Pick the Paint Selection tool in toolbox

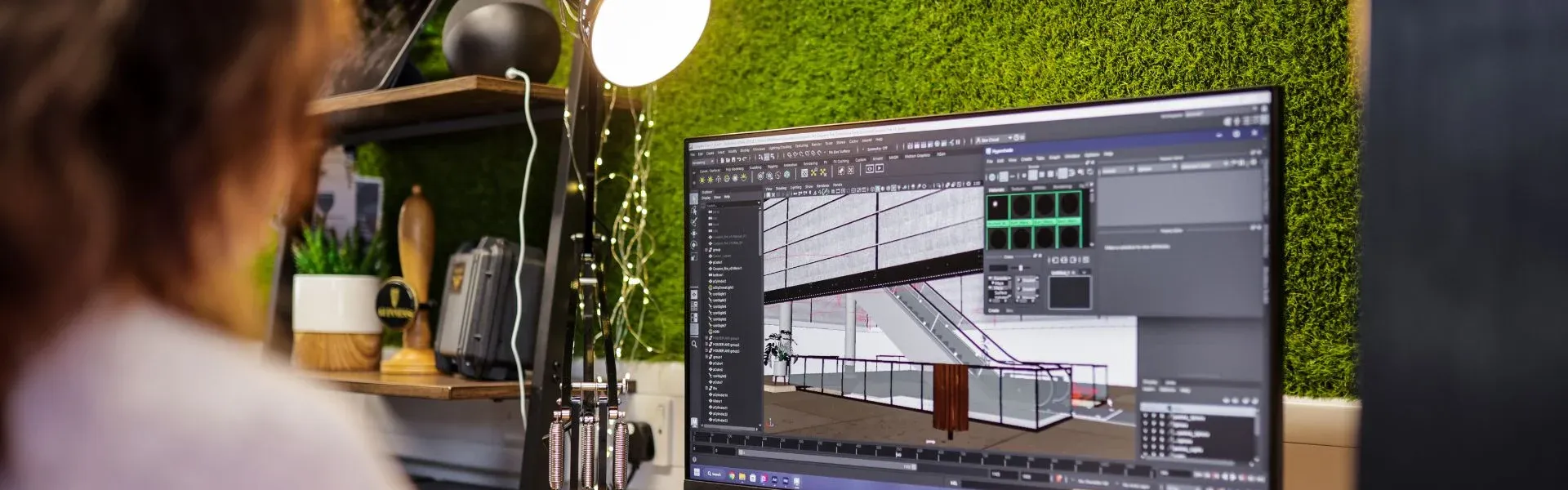point(694,221)
